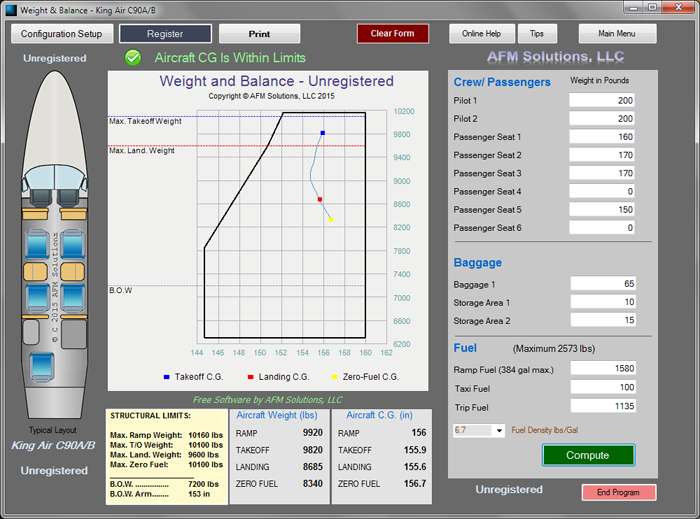Click the Aircraft CG Is Within Limits message
The height and width of the screenshot is (519, 700).
tap(230, 58)
